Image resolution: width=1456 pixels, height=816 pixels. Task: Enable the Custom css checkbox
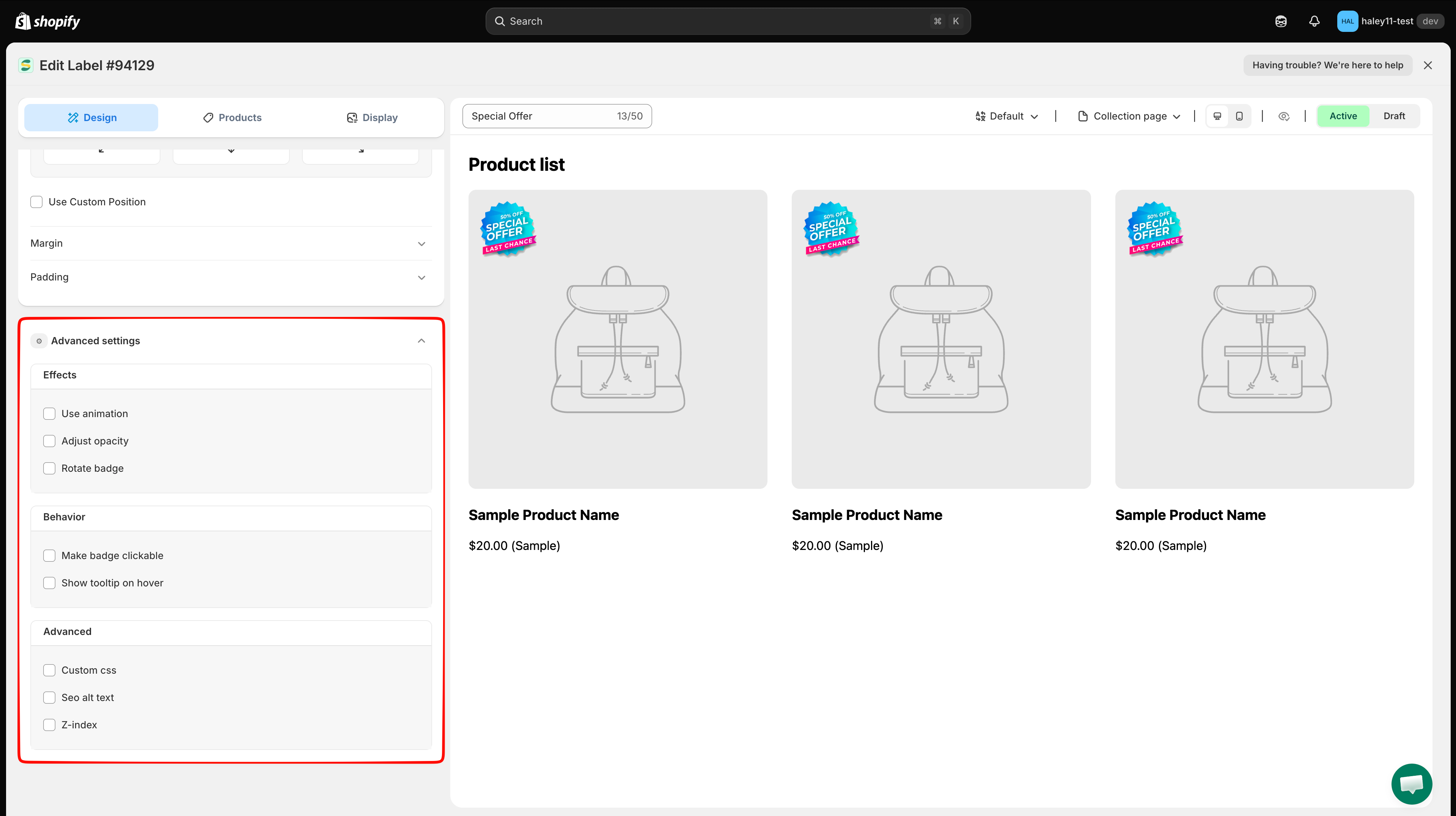tap(49, 670)
